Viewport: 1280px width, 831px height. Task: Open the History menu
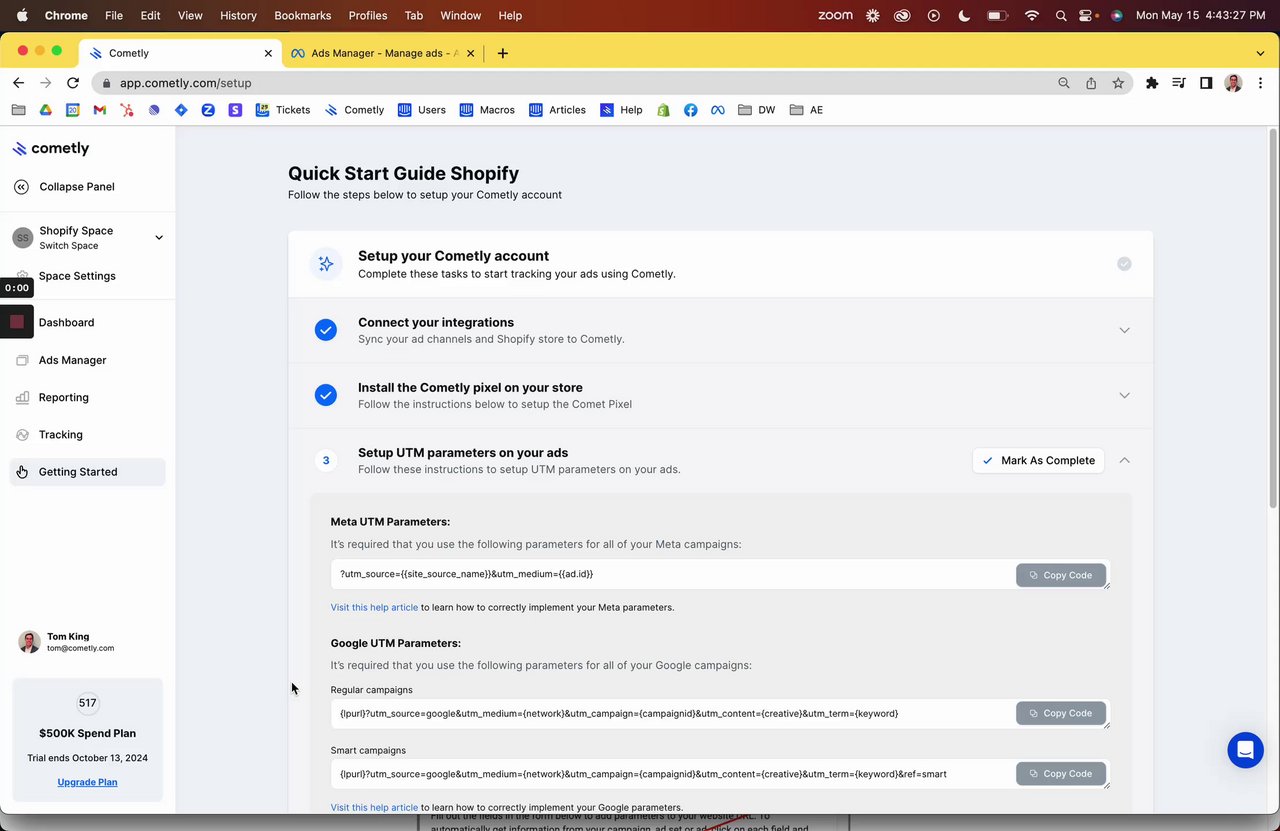click(x=238, y=16)
